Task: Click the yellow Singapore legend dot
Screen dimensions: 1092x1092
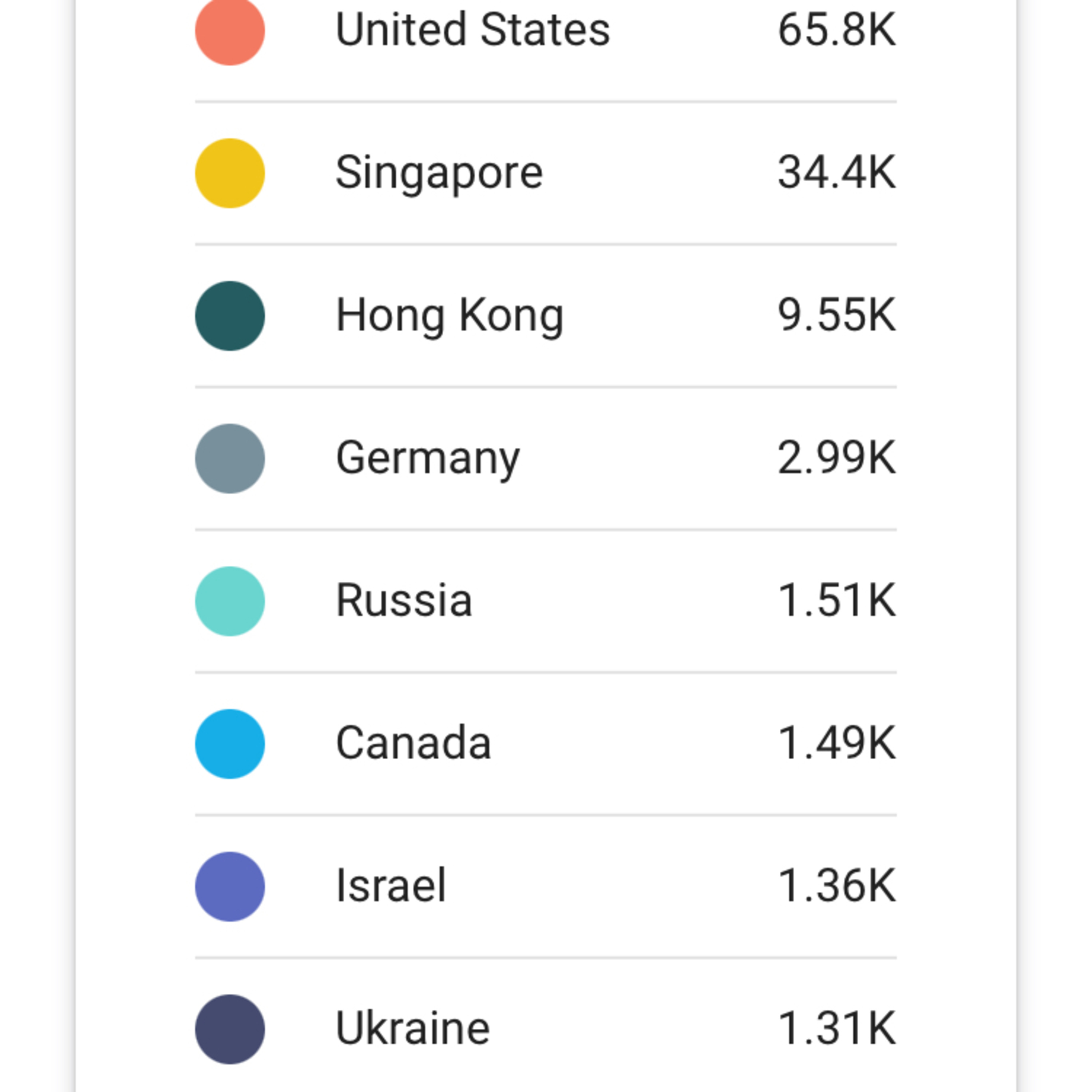Action: 229,173
